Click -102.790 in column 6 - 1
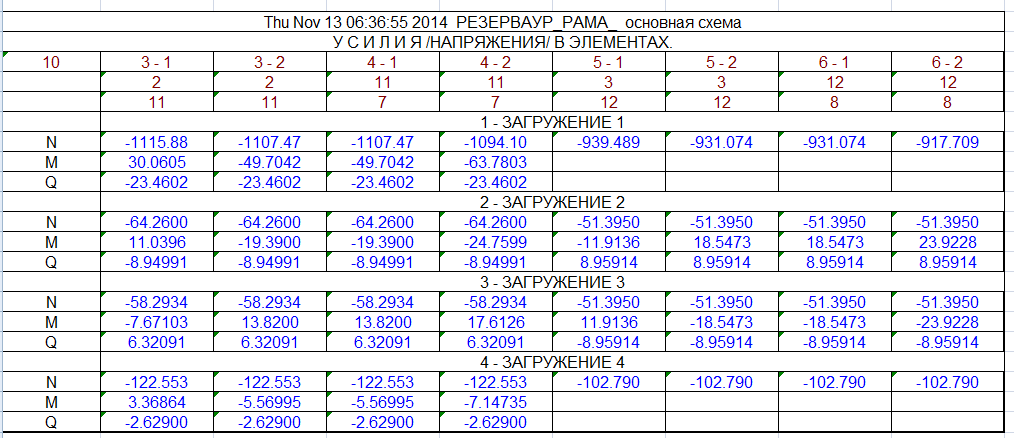This screenshot has height=438, width=1014. click(x=834, y=382)
